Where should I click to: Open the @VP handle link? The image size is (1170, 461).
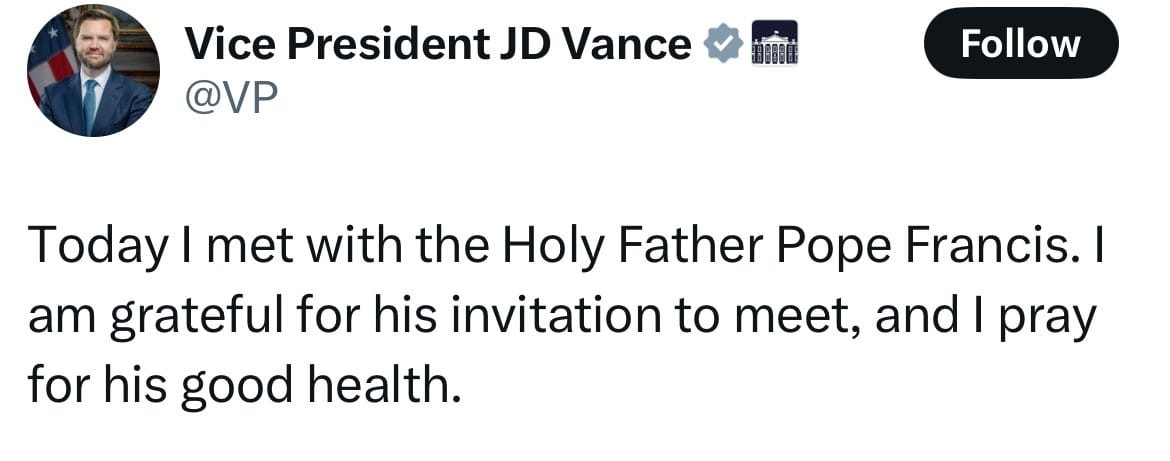pyautogui.click(x=230, y=98)
